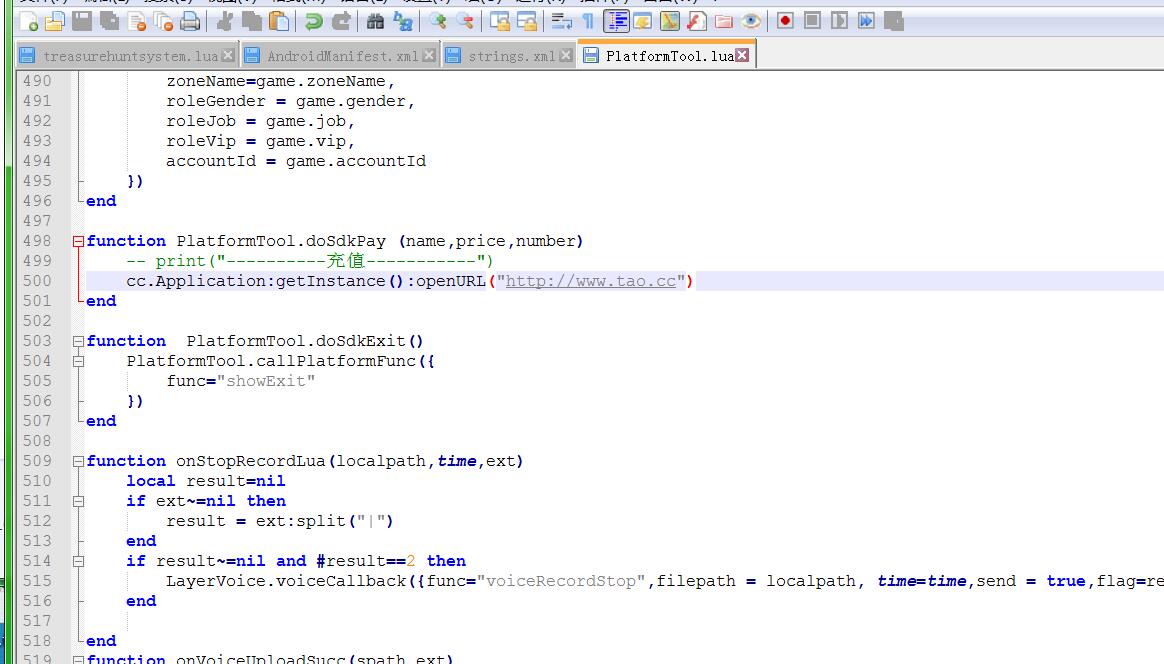Click the Find and Replace icon
This screenshot has width=1164, height=664.
pyautogui.click(x=403, y=20)
